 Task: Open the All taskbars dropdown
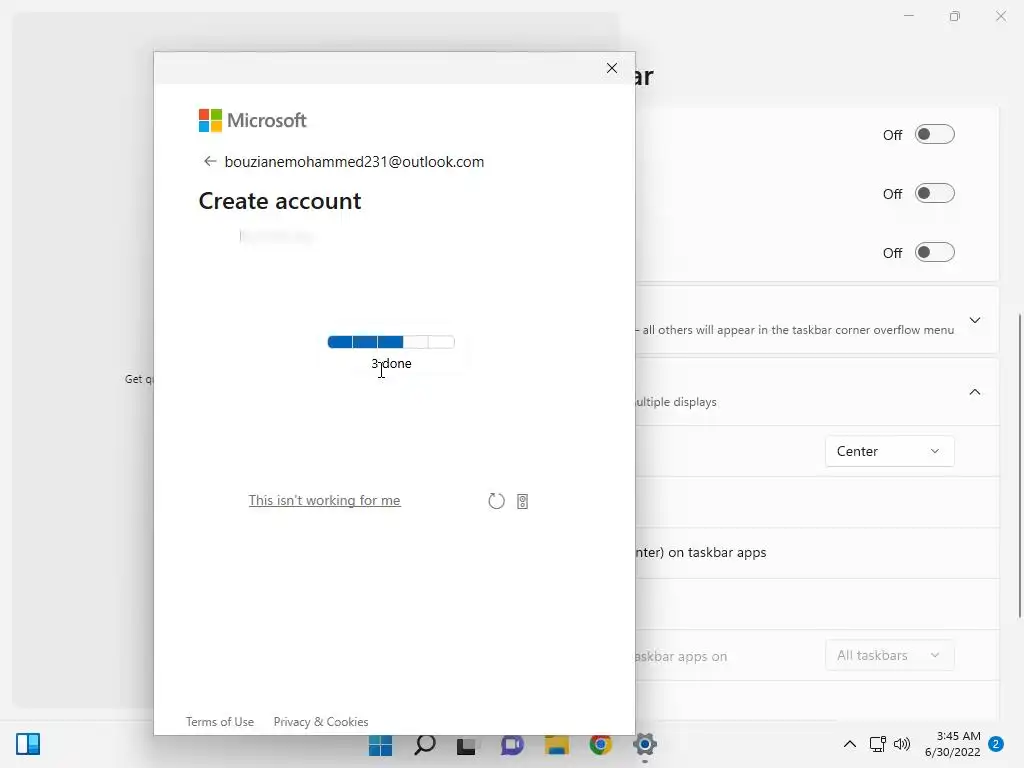tap(889, 655)
